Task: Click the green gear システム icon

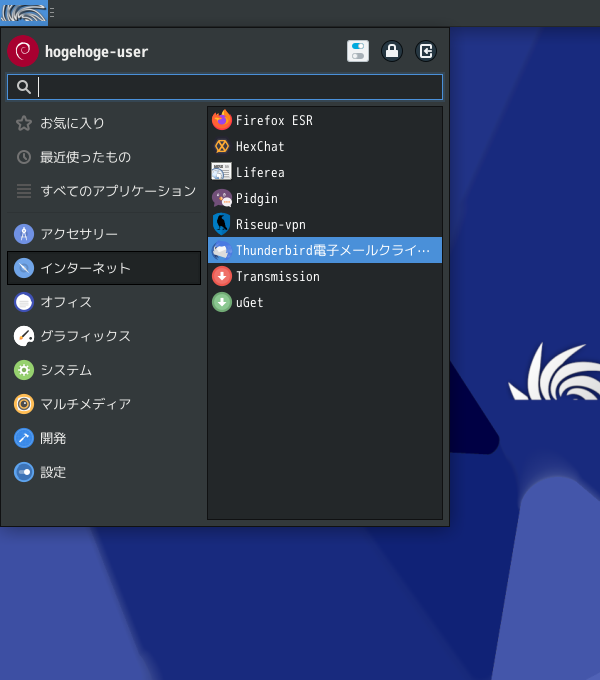Action: point(24,370)
